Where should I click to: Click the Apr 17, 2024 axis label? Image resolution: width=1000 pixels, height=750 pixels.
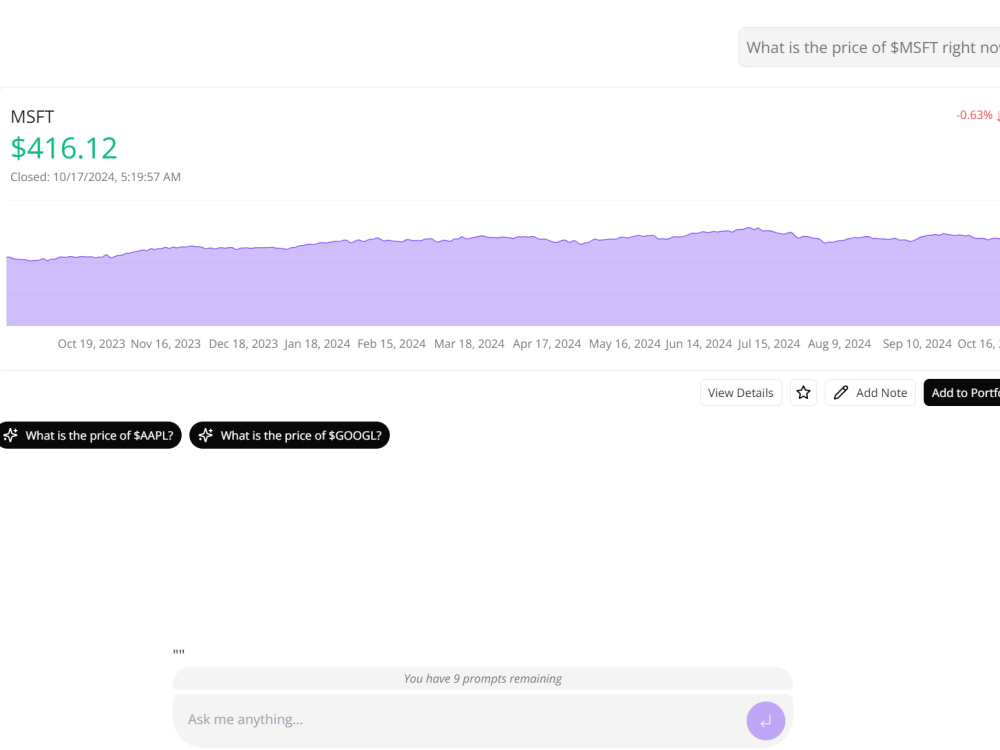pos(547,344)
